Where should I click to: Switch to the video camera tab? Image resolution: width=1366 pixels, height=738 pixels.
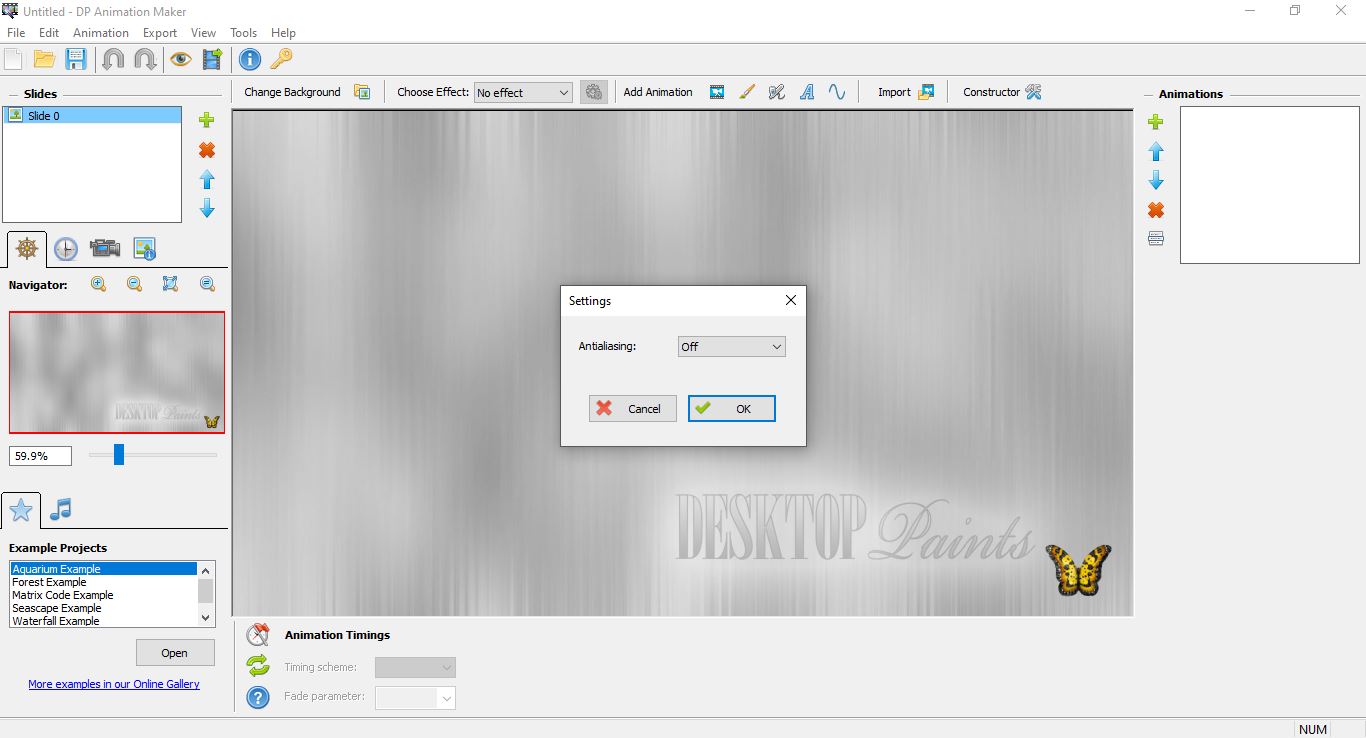click(105, 249)
